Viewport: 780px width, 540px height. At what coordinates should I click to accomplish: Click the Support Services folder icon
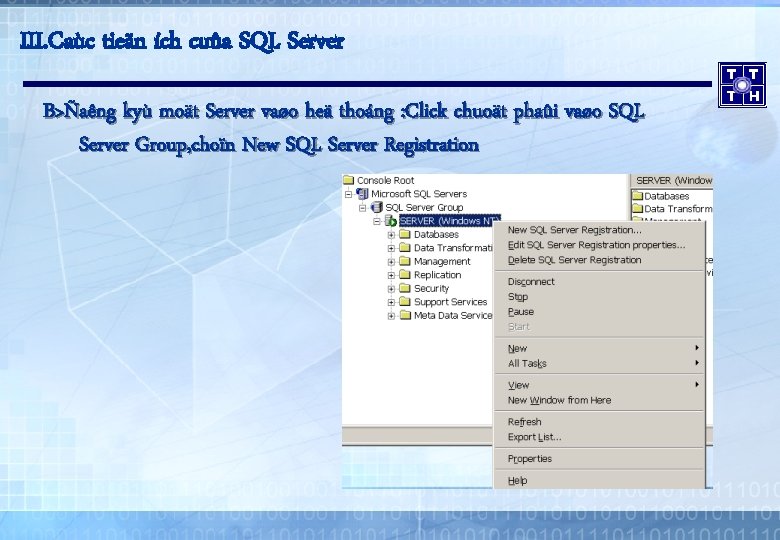coord(405,301)
